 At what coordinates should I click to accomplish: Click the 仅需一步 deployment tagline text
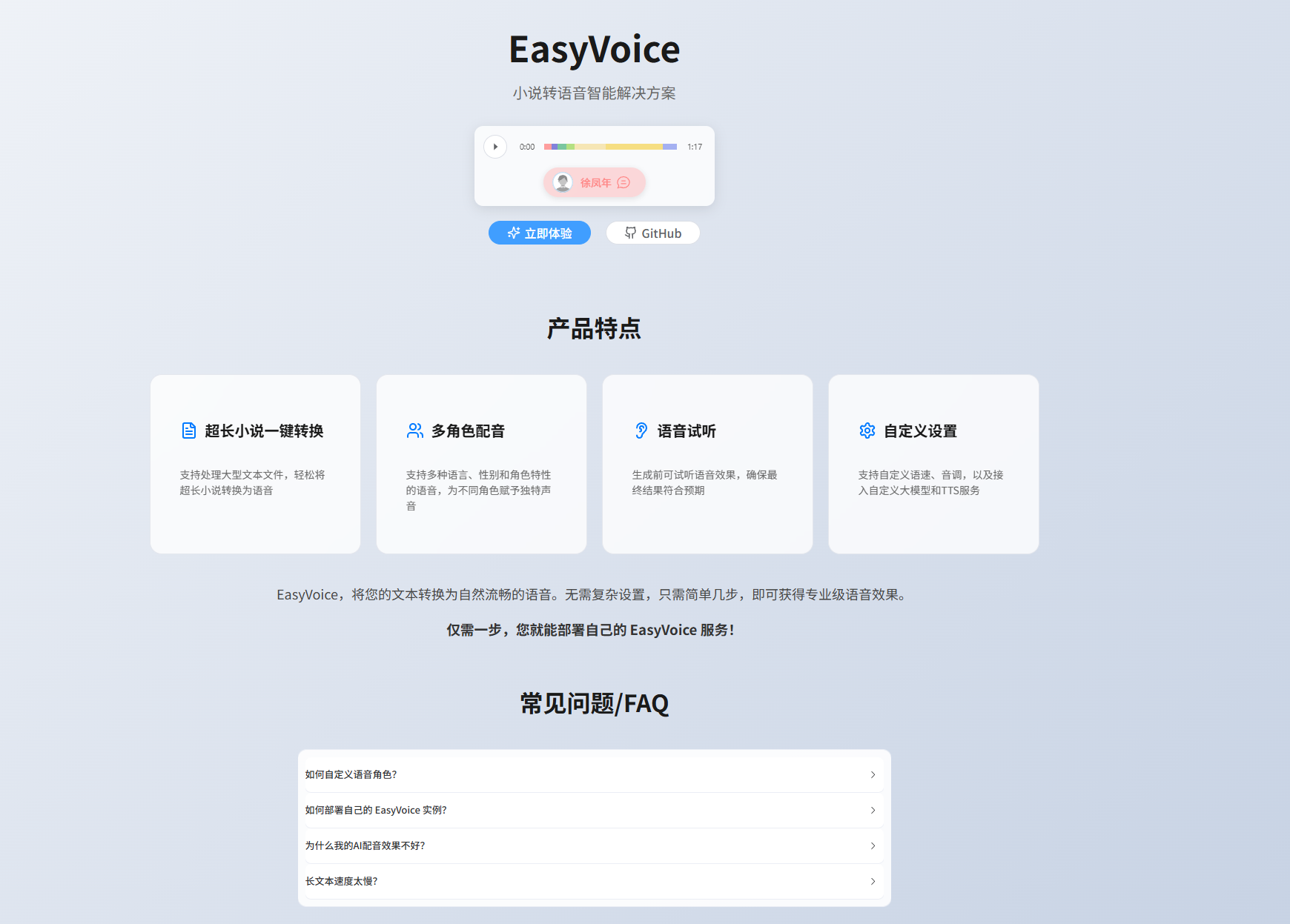(x=591, y=630)
